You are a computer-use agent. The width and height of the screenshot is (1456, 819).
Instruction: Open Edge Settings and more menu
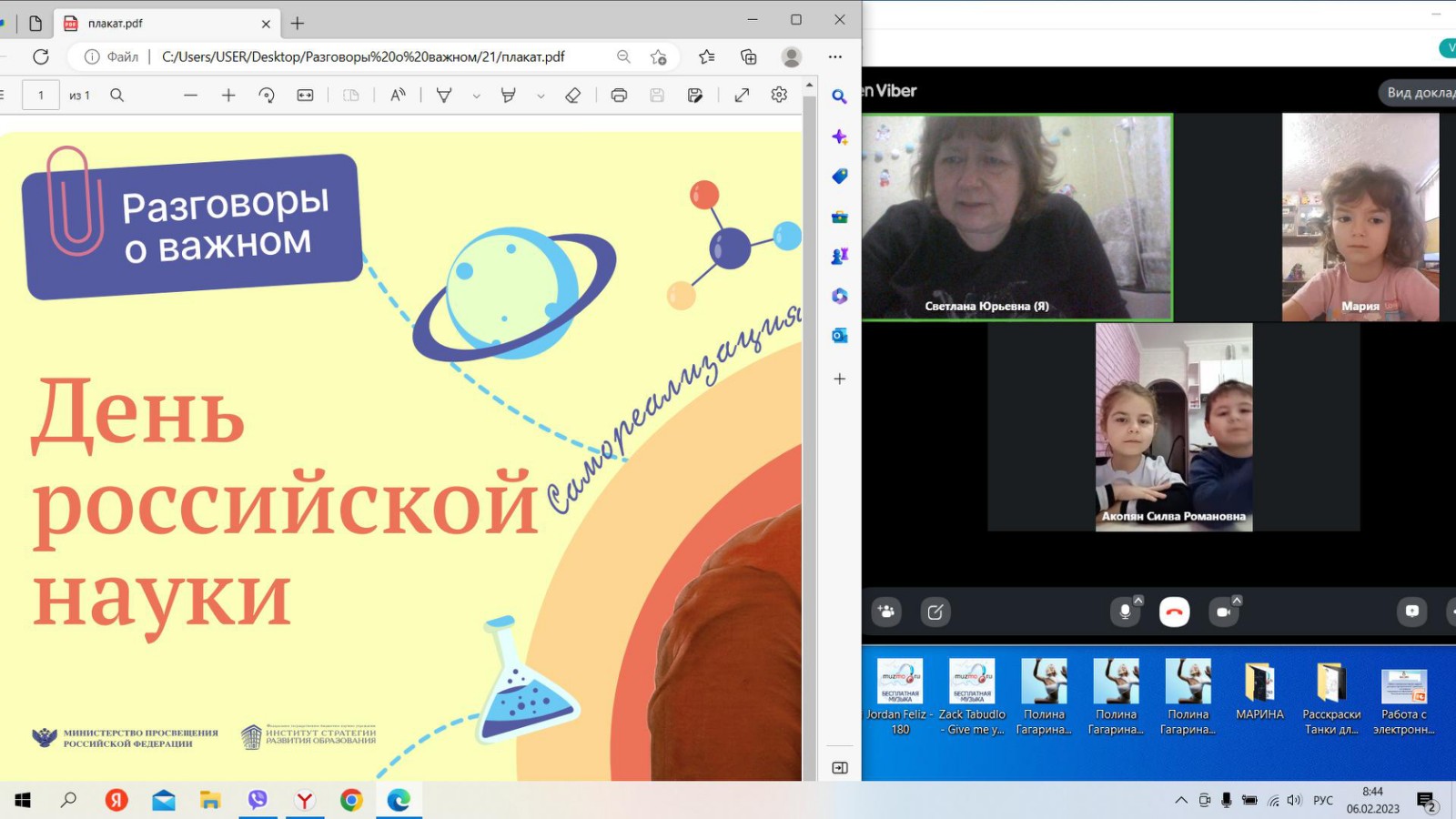835,56
